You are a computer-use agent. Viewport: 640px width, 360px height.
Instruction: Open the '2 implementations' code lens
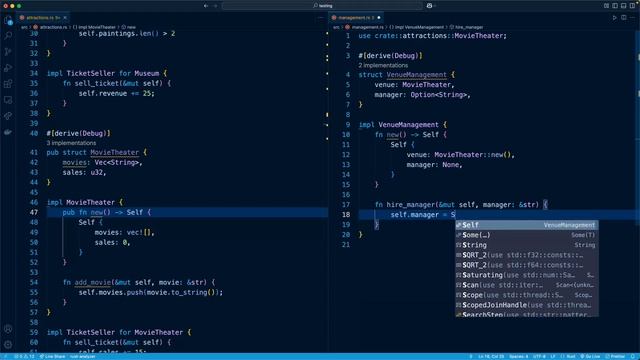point(383,65)
